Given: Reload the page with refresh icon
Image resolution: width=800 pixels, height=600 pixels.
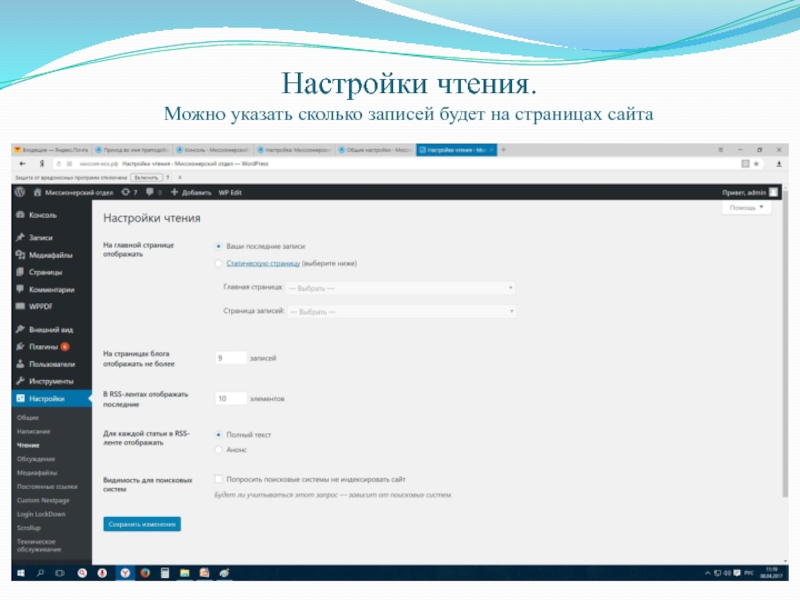Looking at the screenshot, I should click(x=58, y=164).
